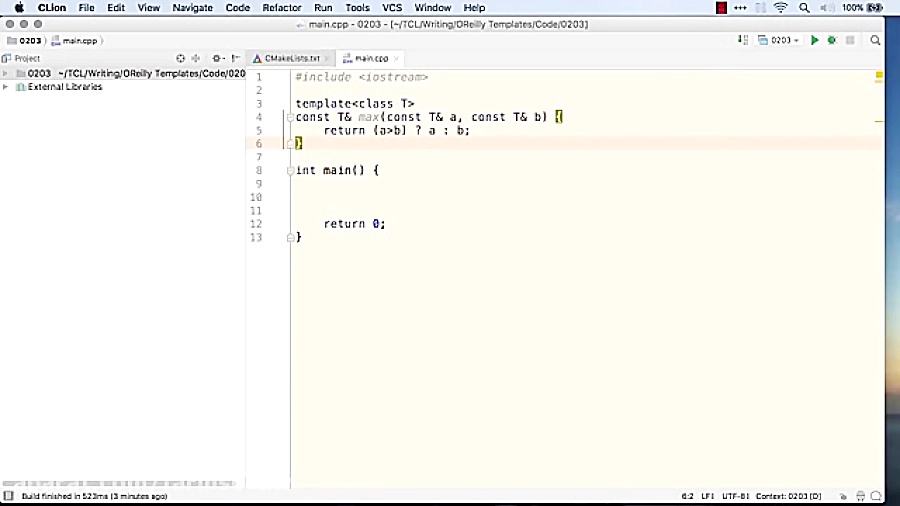This screenshot has height=506, width=900.
Task: Open the Refactor menu
Action: tap(281, 8)
